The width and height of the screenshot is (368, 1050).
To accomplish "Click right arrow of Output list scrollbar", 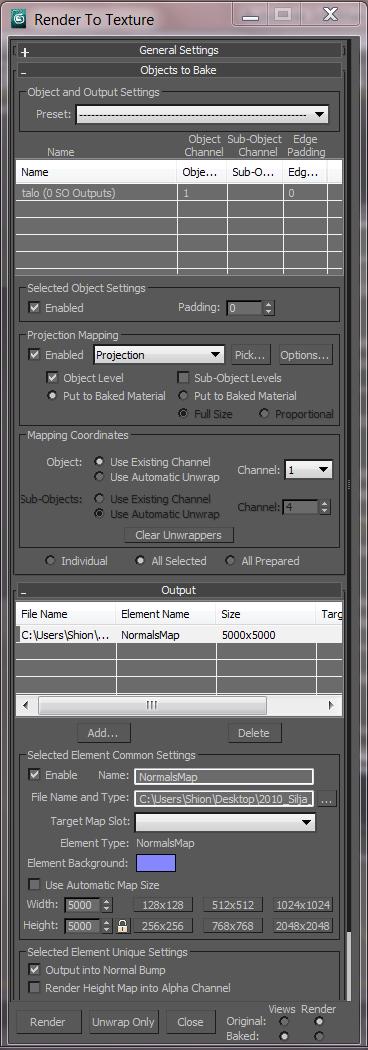I will (331, 705).
